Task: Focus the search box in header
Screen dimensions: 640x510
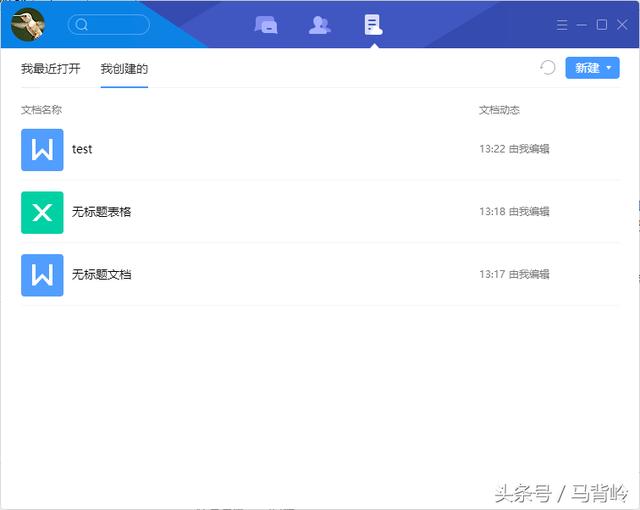Action: click(109, 24)
